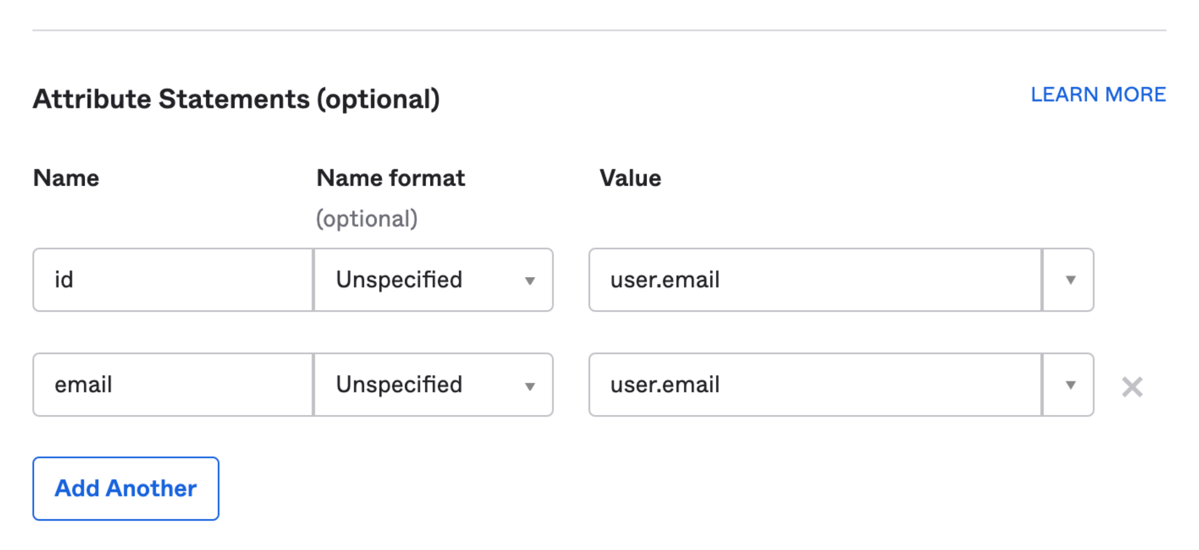Open the Unspecified name format for id row
The height and width of the screenshot is (550, 1199).
(x=420, y=280)
